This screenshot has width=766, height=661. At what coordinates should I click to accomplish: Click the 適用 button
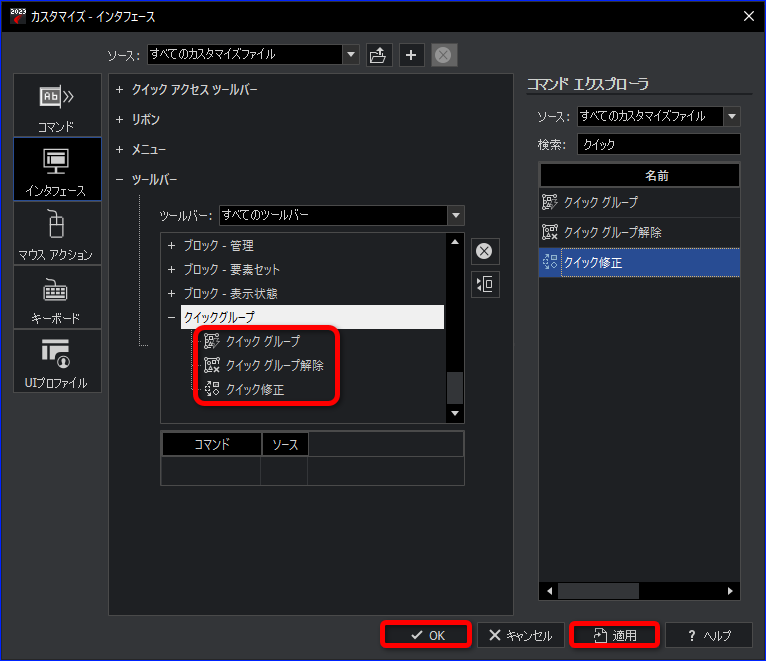point(615,635)
